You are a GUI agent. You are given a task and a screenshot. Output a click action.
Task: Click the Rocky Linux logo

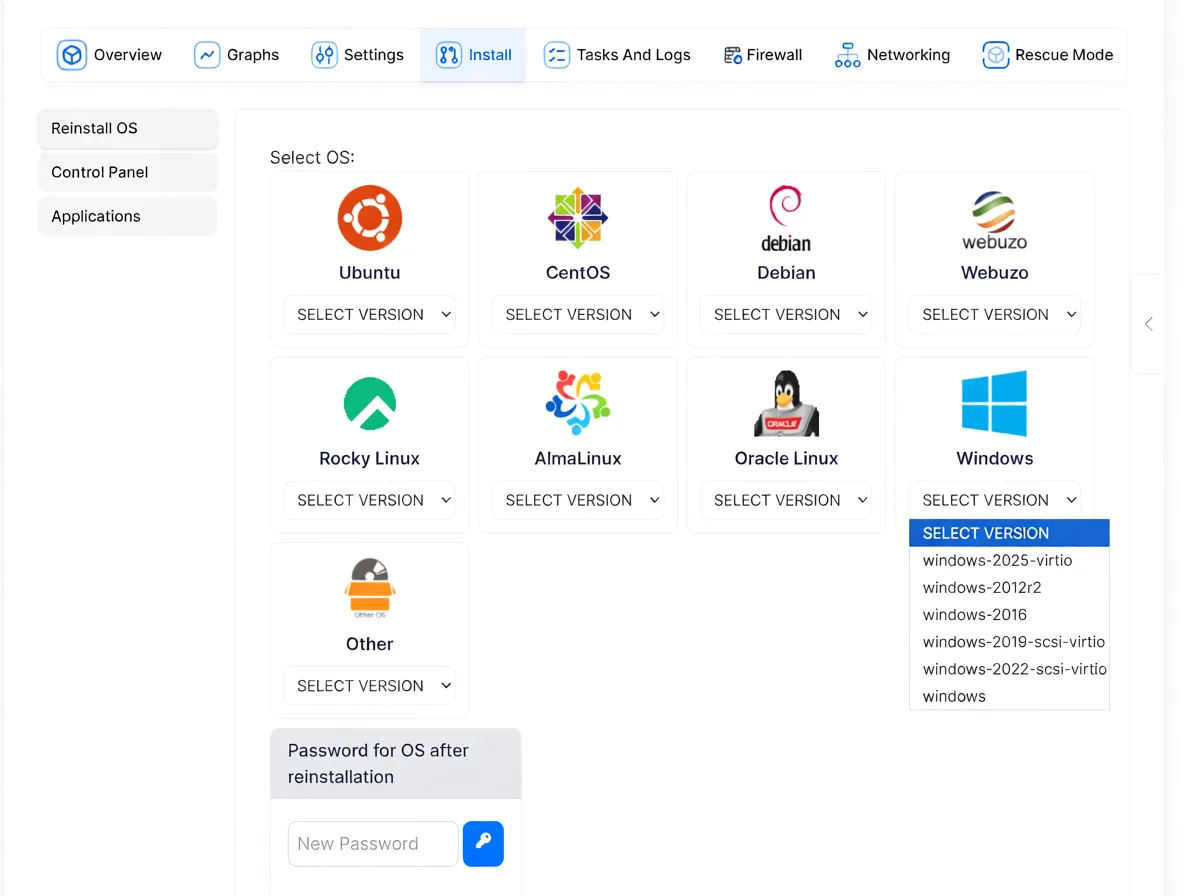point(369,403)
